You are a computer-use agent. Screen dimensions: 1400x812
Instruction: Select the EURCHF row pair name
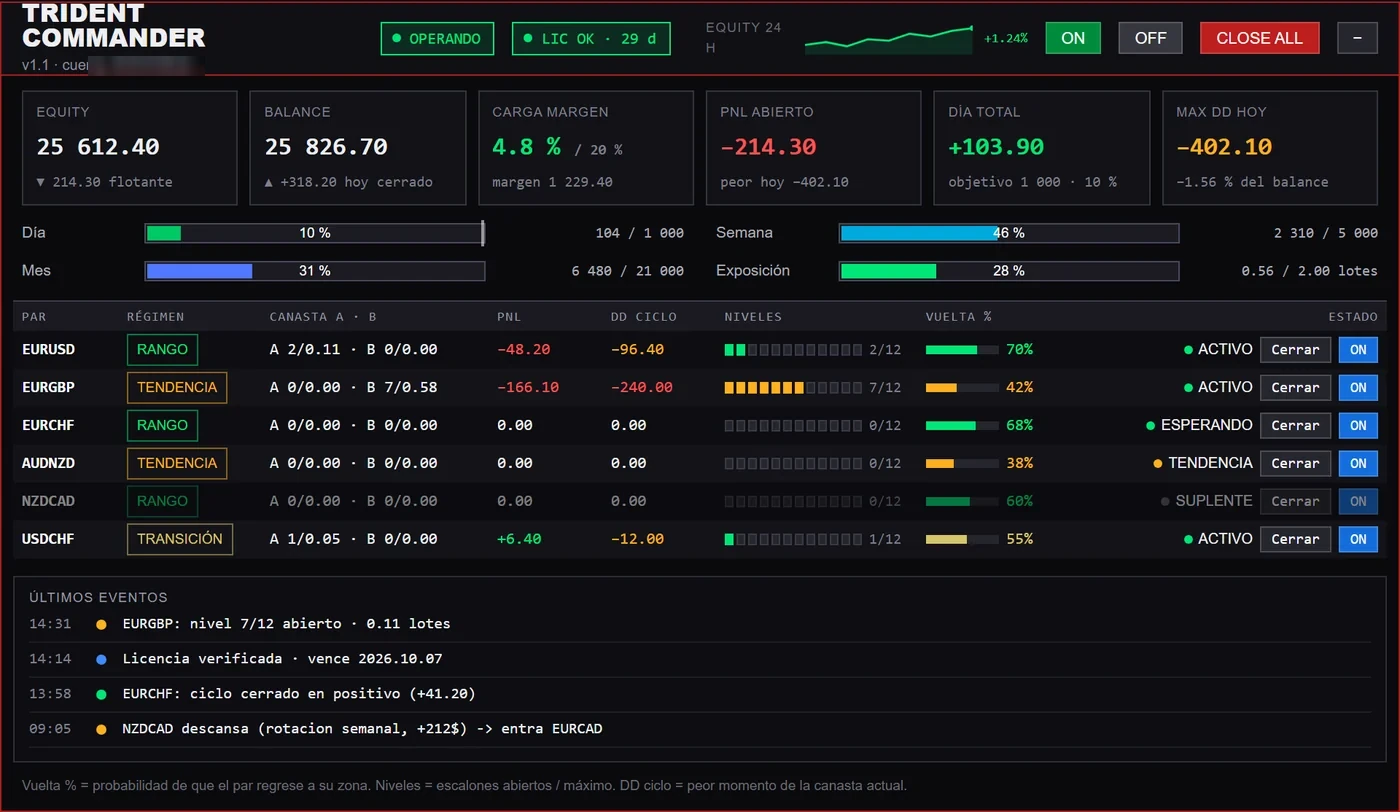(48, 426)
